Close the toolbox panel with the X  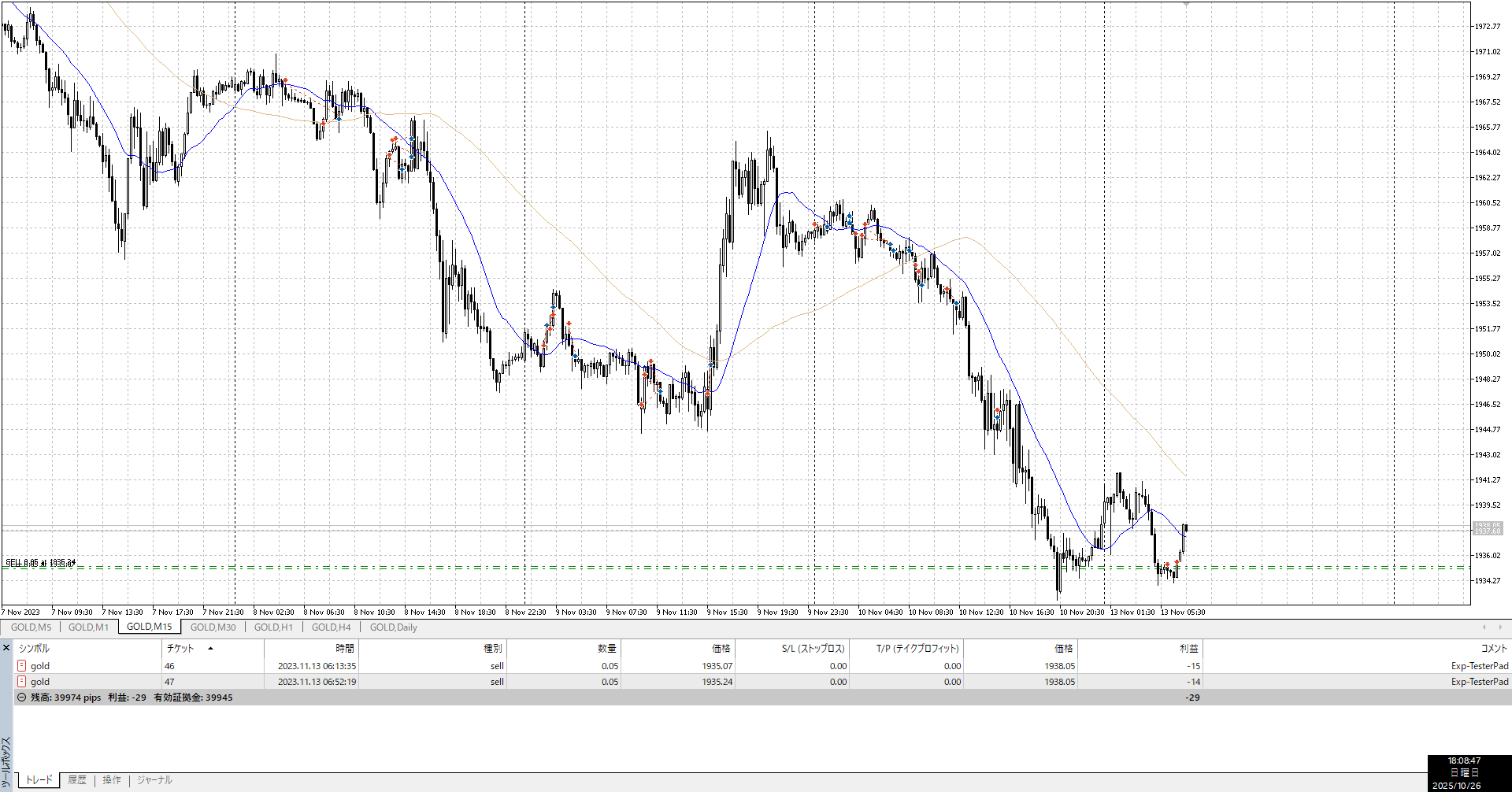pyautogui.click(x=6, y=648)
